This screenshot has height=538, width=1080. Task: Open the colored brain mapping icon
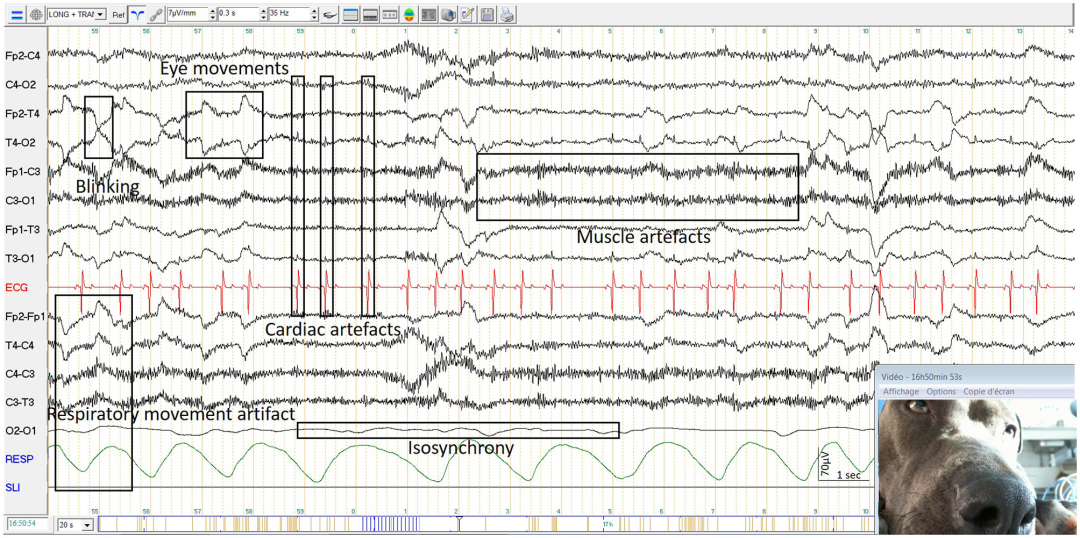pos(409,15)
